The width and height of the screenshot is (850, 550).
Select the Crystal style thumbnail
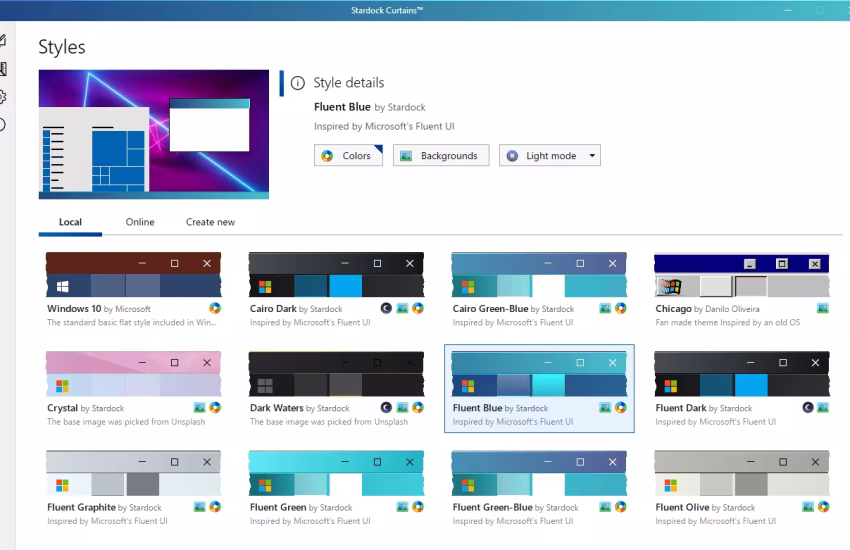133,373
